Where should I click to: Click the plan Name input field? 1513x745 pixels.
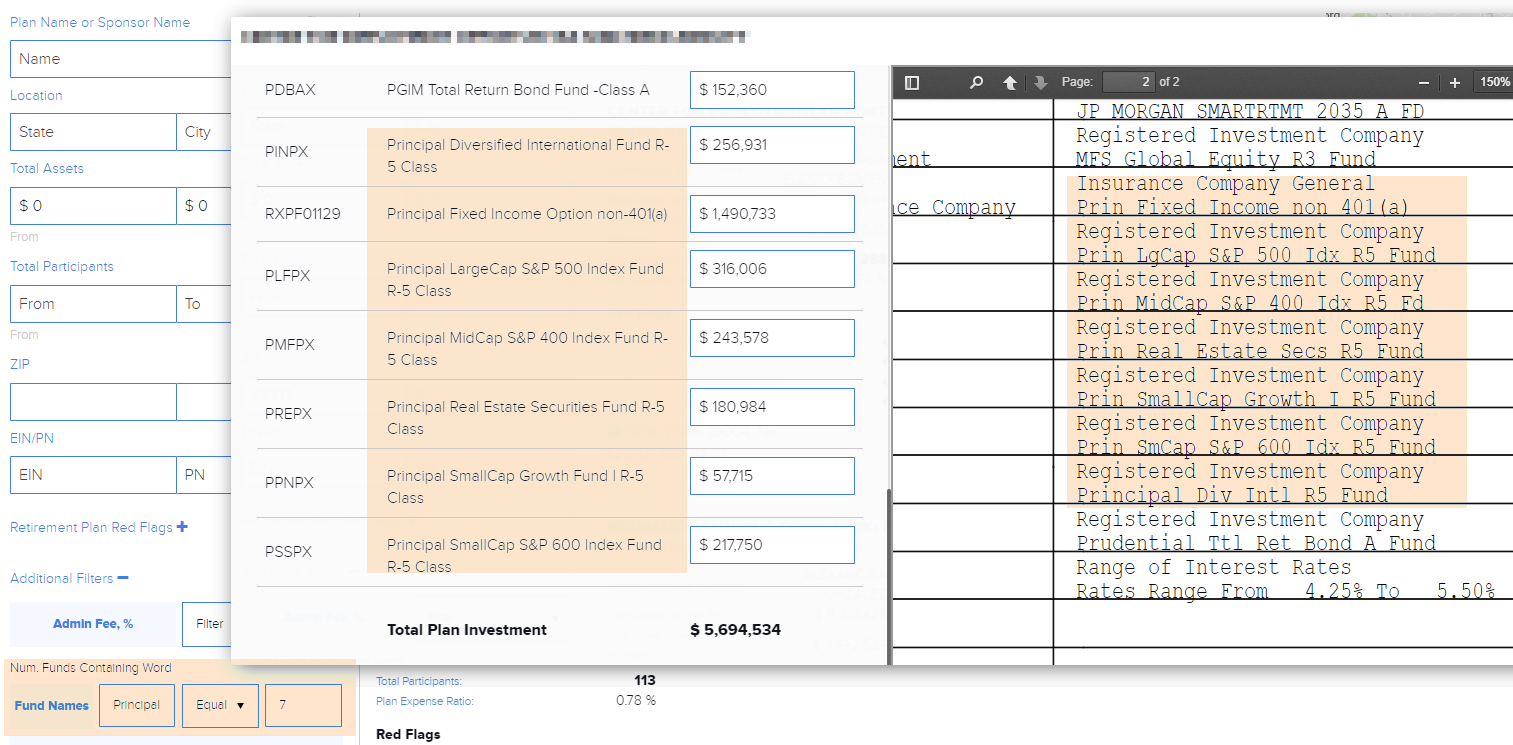pyautogui.click(x=120, y=59)
